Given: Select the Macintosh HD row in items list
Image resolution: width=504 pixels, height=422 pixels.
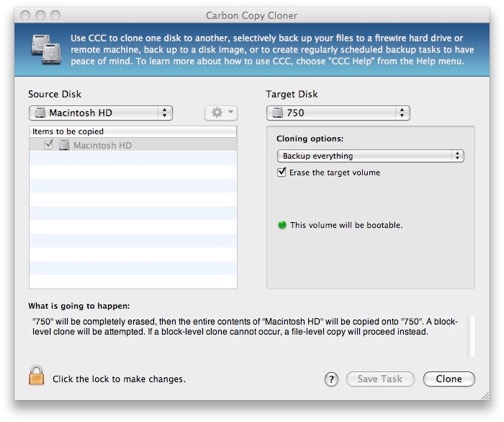Looking at the screenshot, I should [133, 145].
